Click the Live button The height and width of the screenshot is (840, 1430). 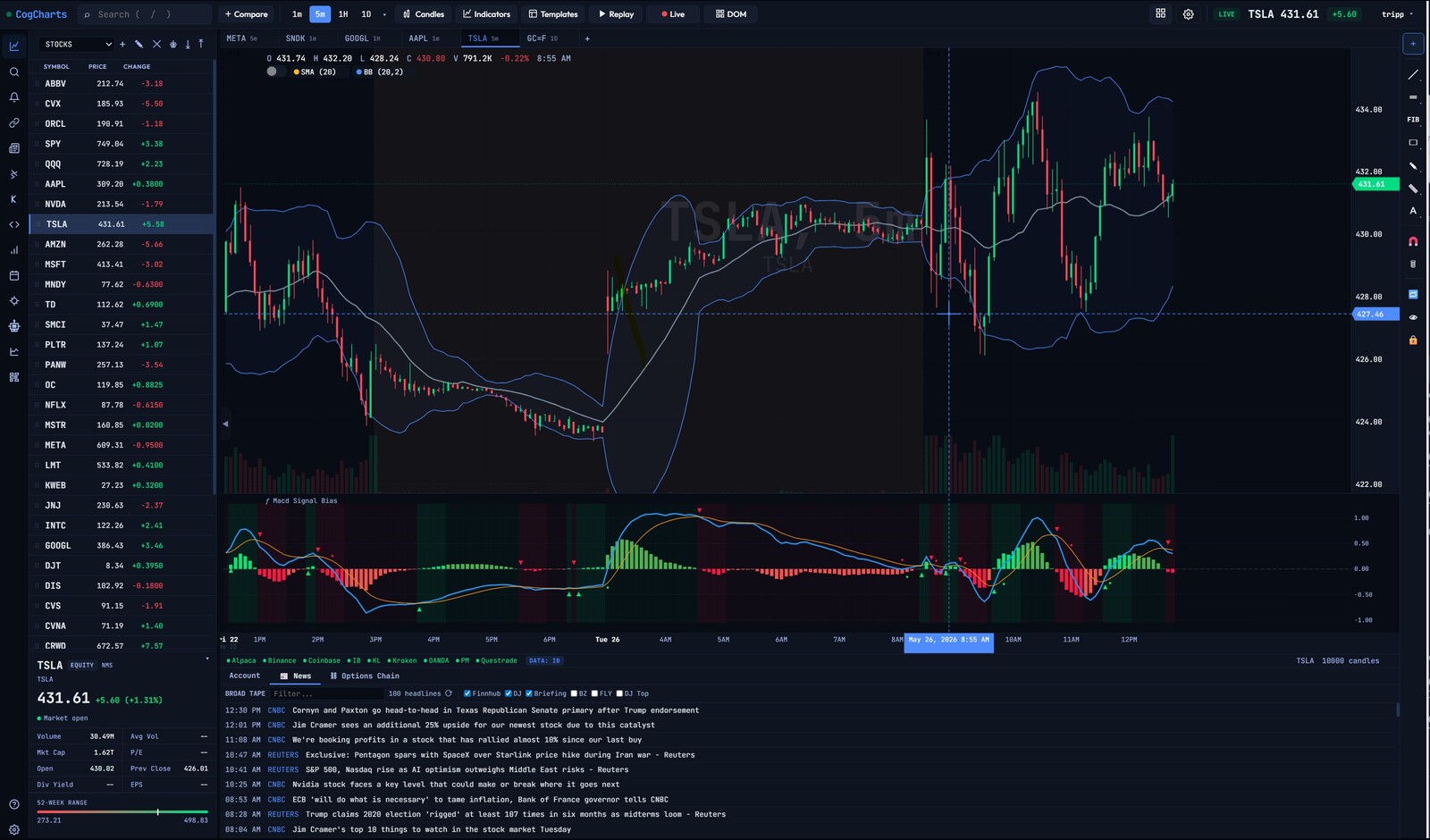coord(673,14)
